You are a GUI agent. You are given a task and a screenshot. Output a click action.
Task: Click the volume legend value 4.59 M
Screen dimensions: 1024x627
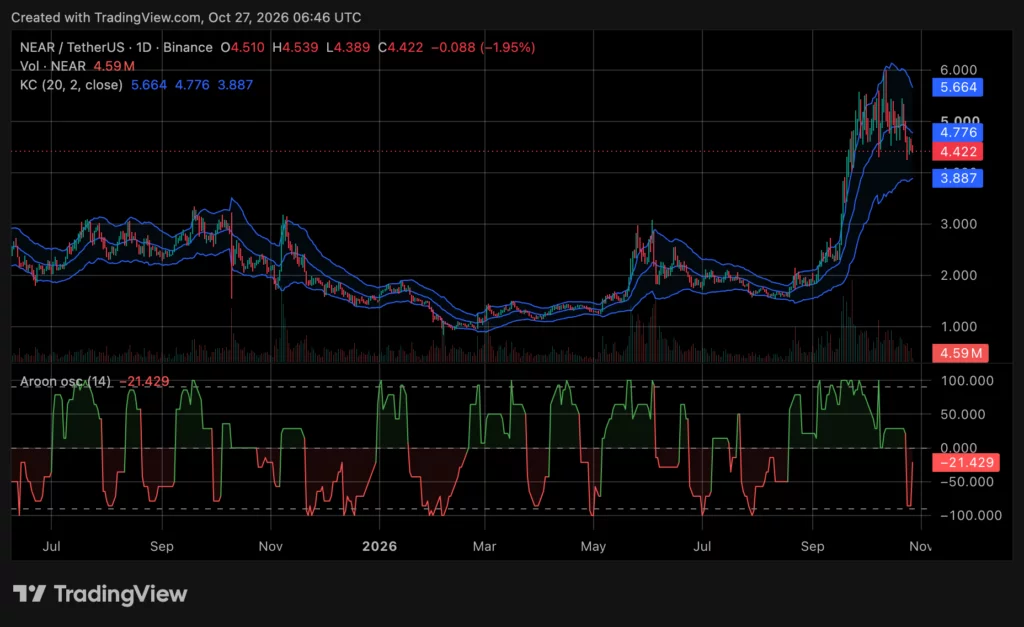[x=114, y=66]
